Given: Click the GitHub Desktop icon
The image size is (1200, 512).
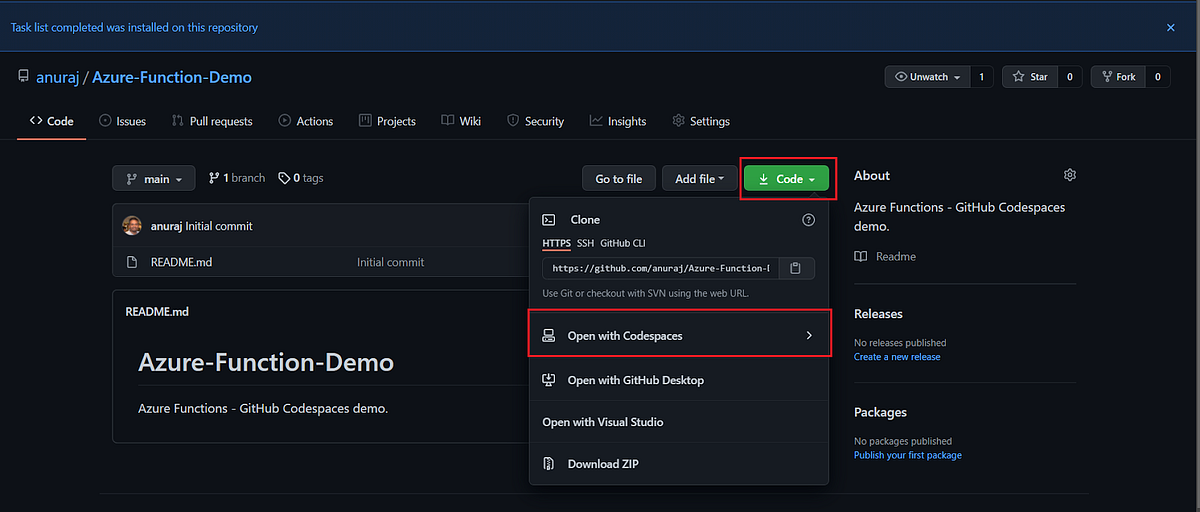Looking at the screenshot, I should pyautogui.click(x=548, y=380).
